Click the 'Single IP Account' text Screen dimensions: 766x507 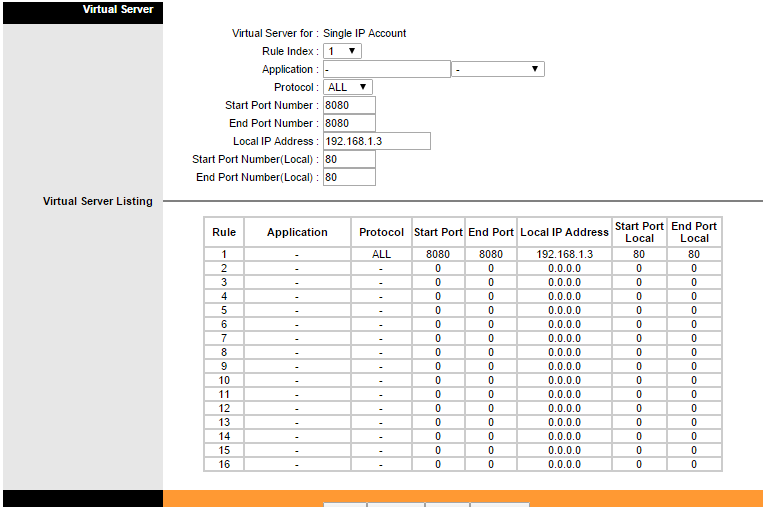coord(364,33)
